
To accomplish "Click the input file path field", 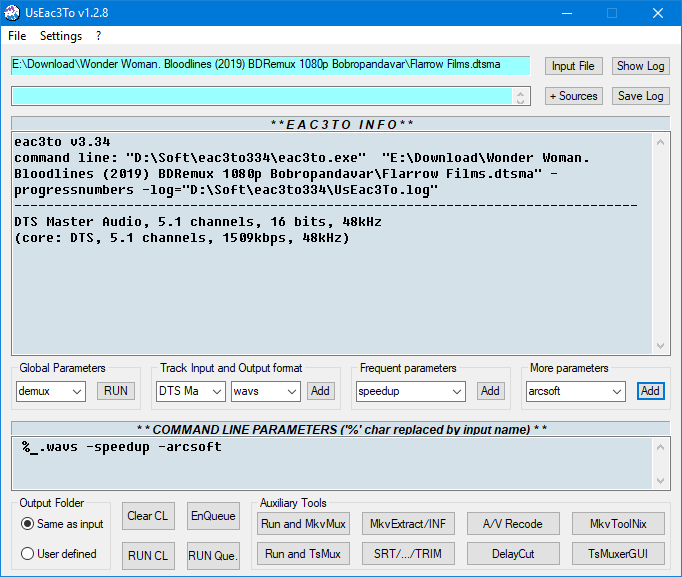I will pos(270,65).
